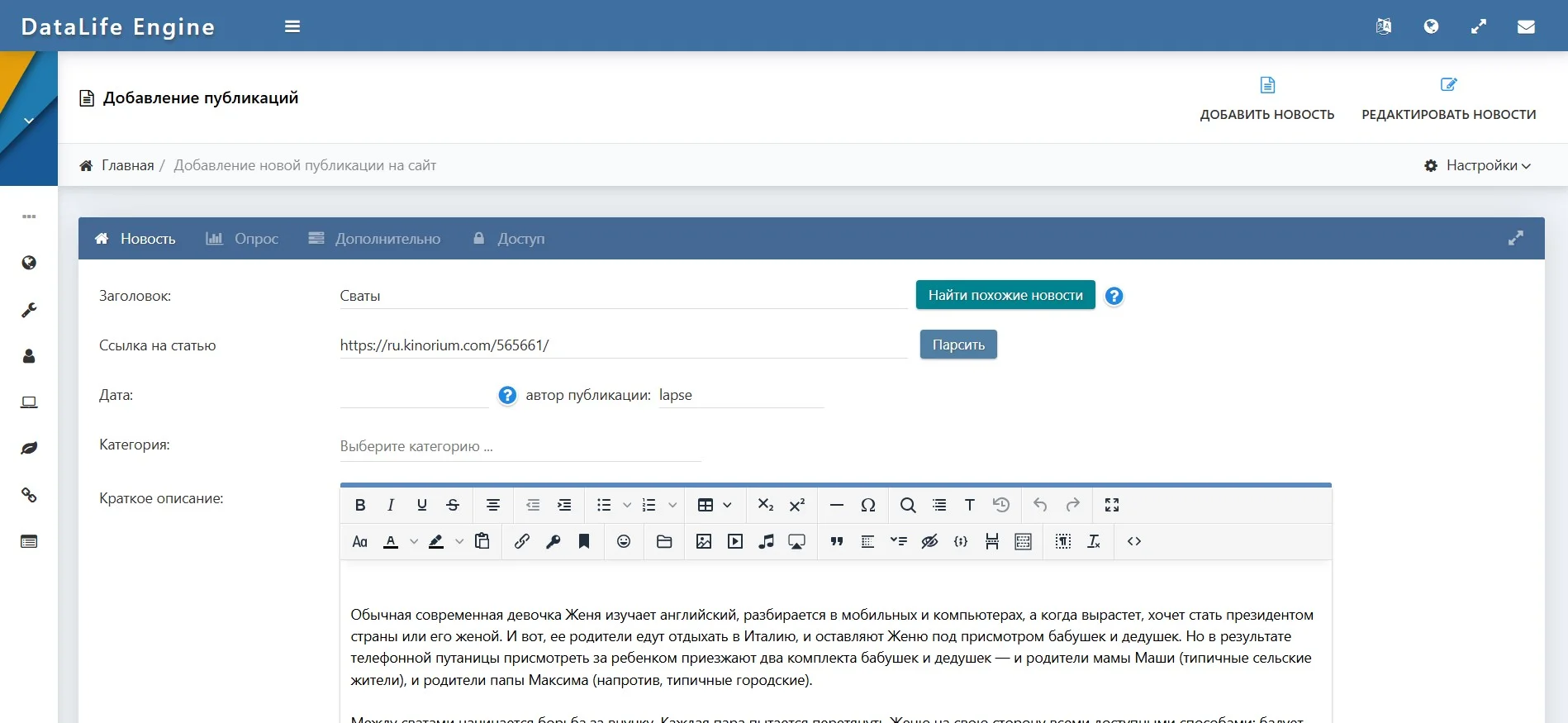Viewport: 1568px width, 723px height.
Task: Open the special characters (omega) picker
Action: [x=868, y=505]
